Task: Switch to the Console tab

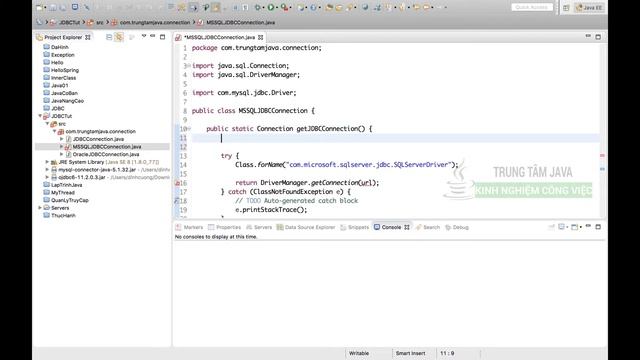Action: (391, 227)
